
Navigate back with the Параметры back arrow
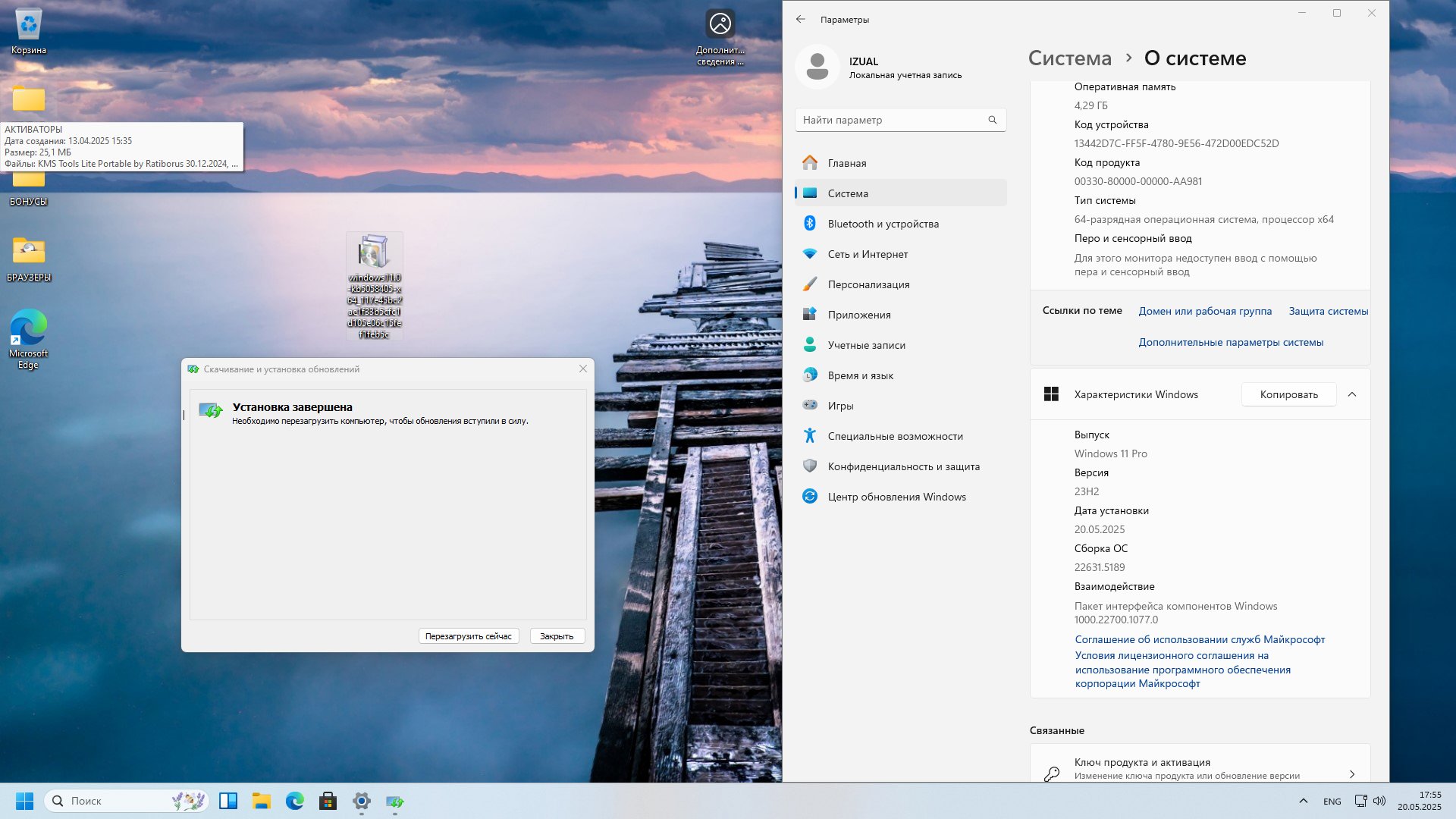800,20
